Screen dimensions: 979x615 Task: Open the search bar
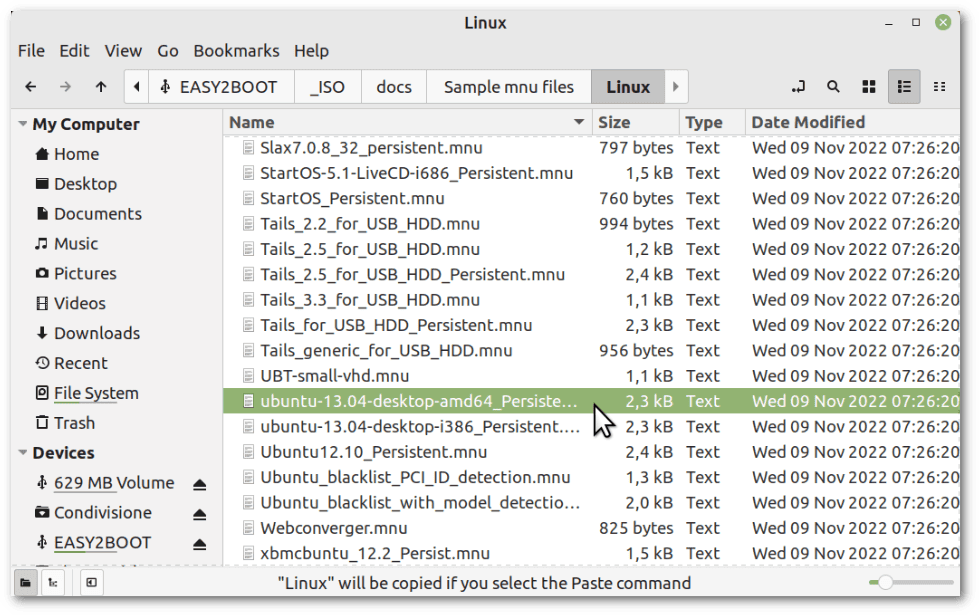pyautogui.click(x=833, y=86)
